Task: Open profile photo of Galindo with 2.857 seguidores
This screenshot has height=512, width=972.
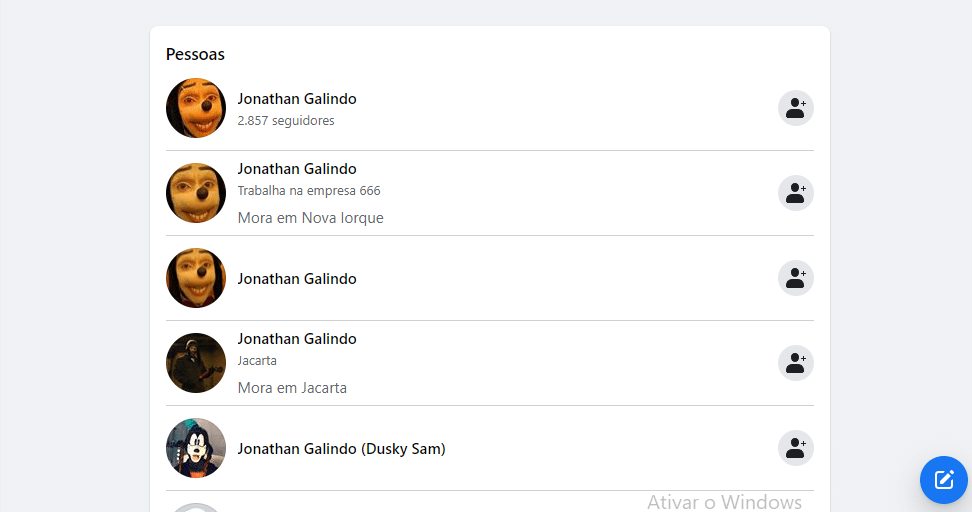Action: pyautogui.click(x=196, y=108)
